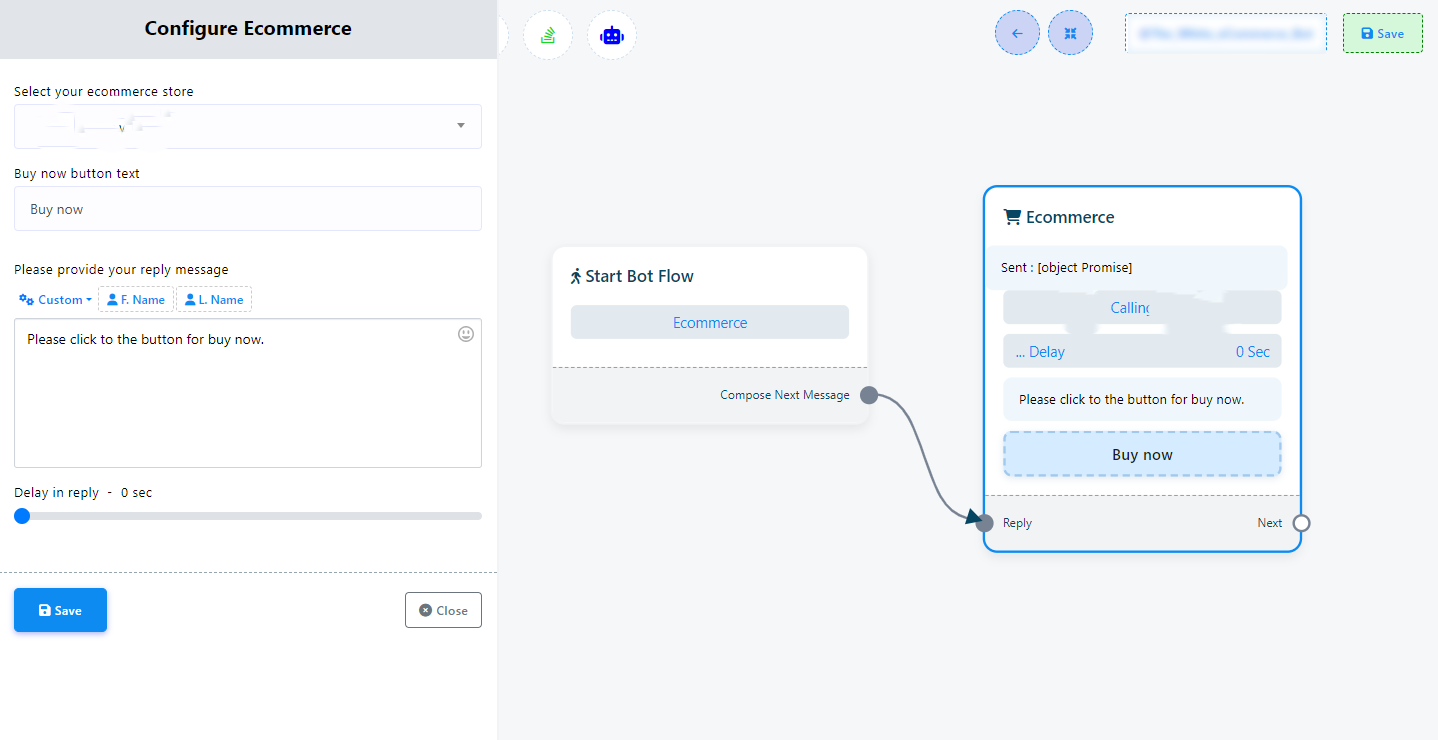Image resolution: width=1438 pixels, height=740 pixels.
Task: Click the compress/fit view icon
Action: pos(1070,33)
